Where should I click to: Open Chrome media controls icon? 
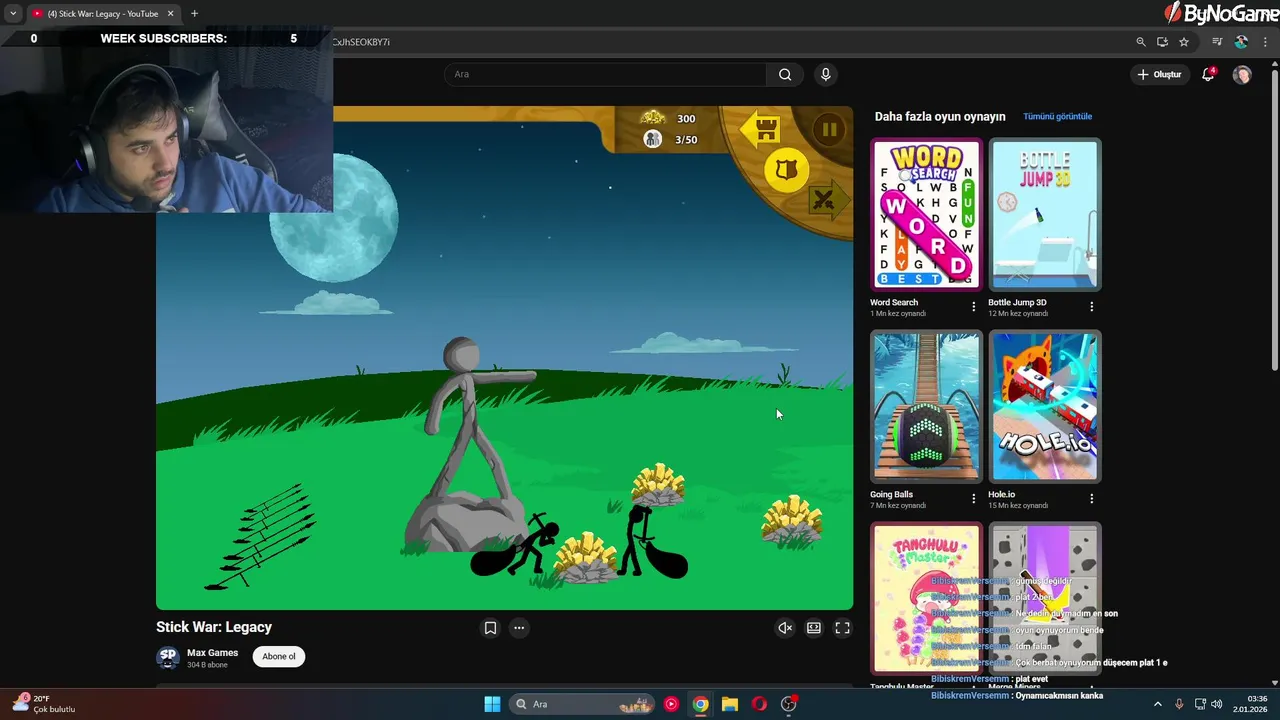[x=1217, y=42]
